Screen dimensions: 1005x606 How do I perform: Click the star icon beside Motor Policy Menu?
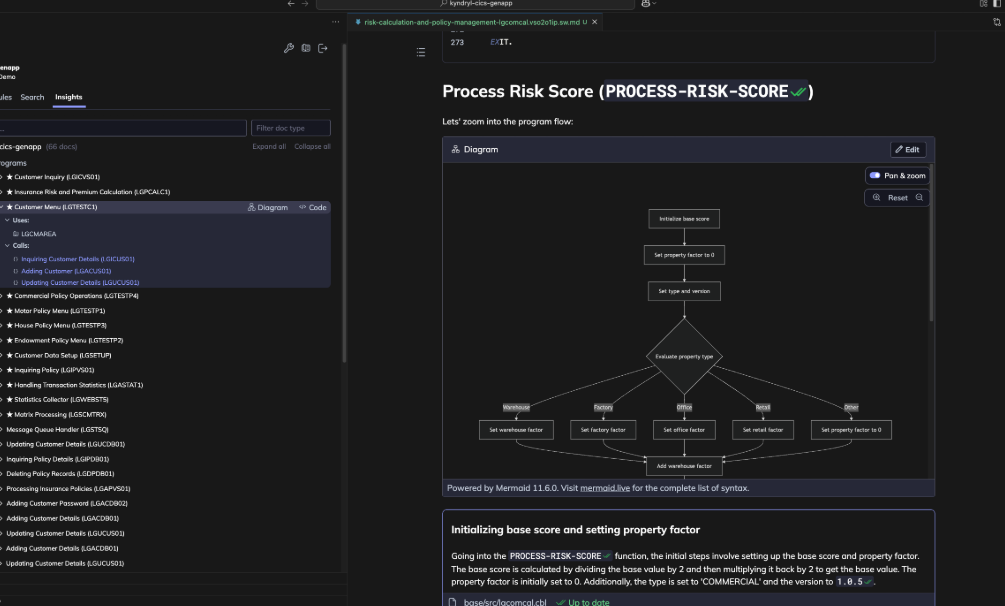10,311
